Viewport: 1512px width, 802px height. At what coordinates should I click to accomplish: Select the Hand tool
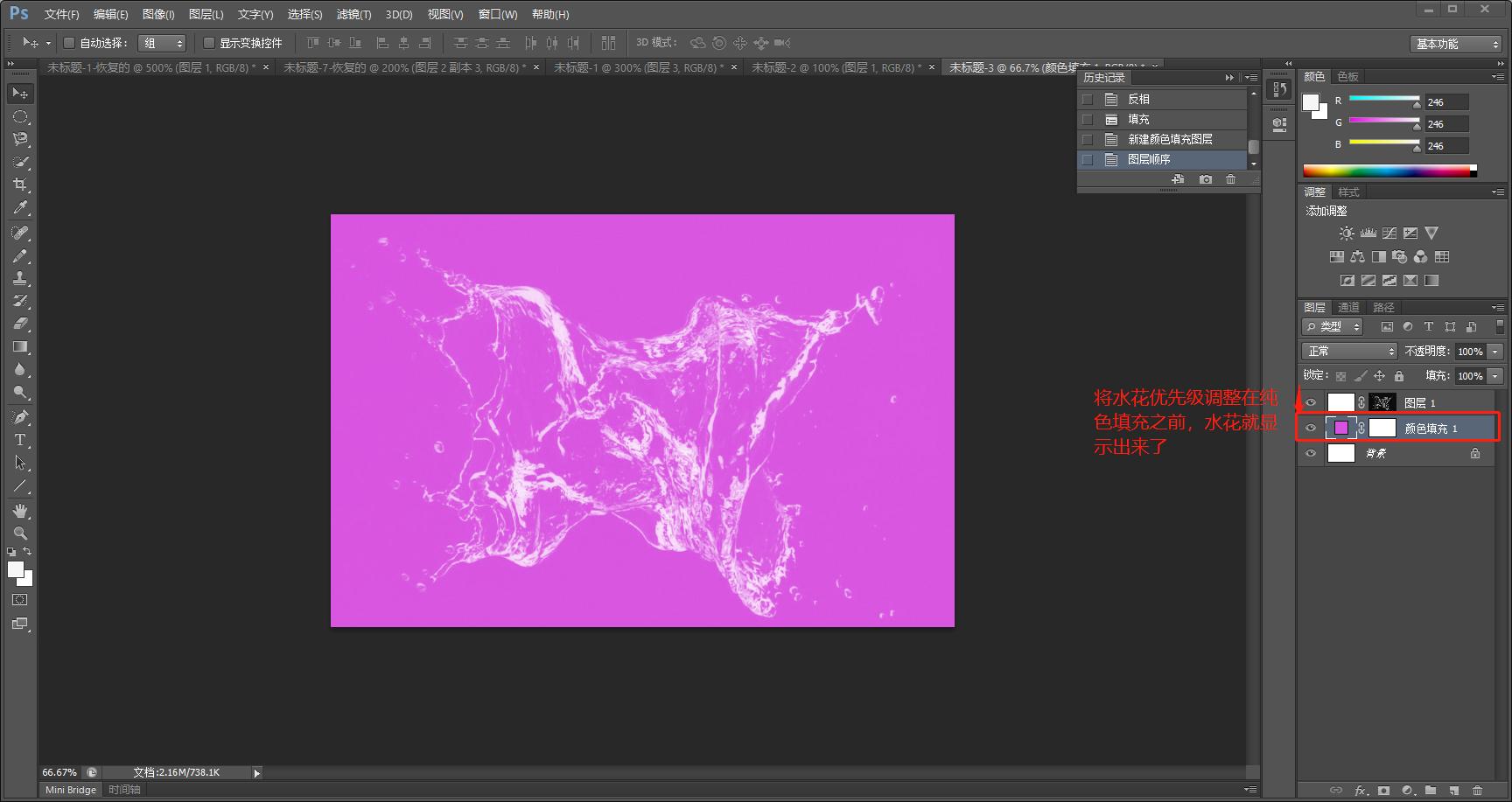(x=20, y=510)
